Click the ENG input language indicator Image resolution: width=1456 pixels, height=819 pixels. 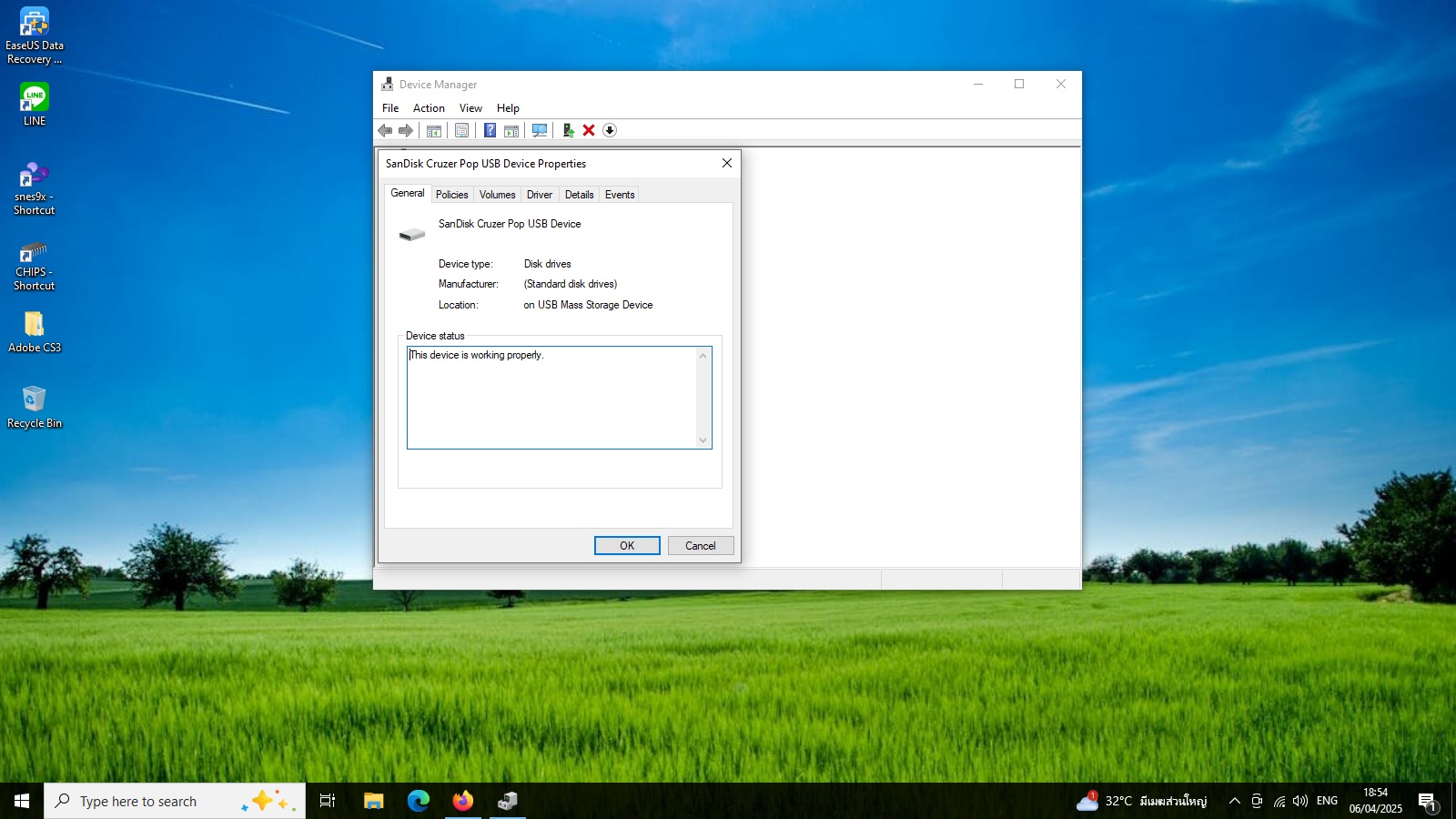pyautogui.click(x=1327, y=801)
